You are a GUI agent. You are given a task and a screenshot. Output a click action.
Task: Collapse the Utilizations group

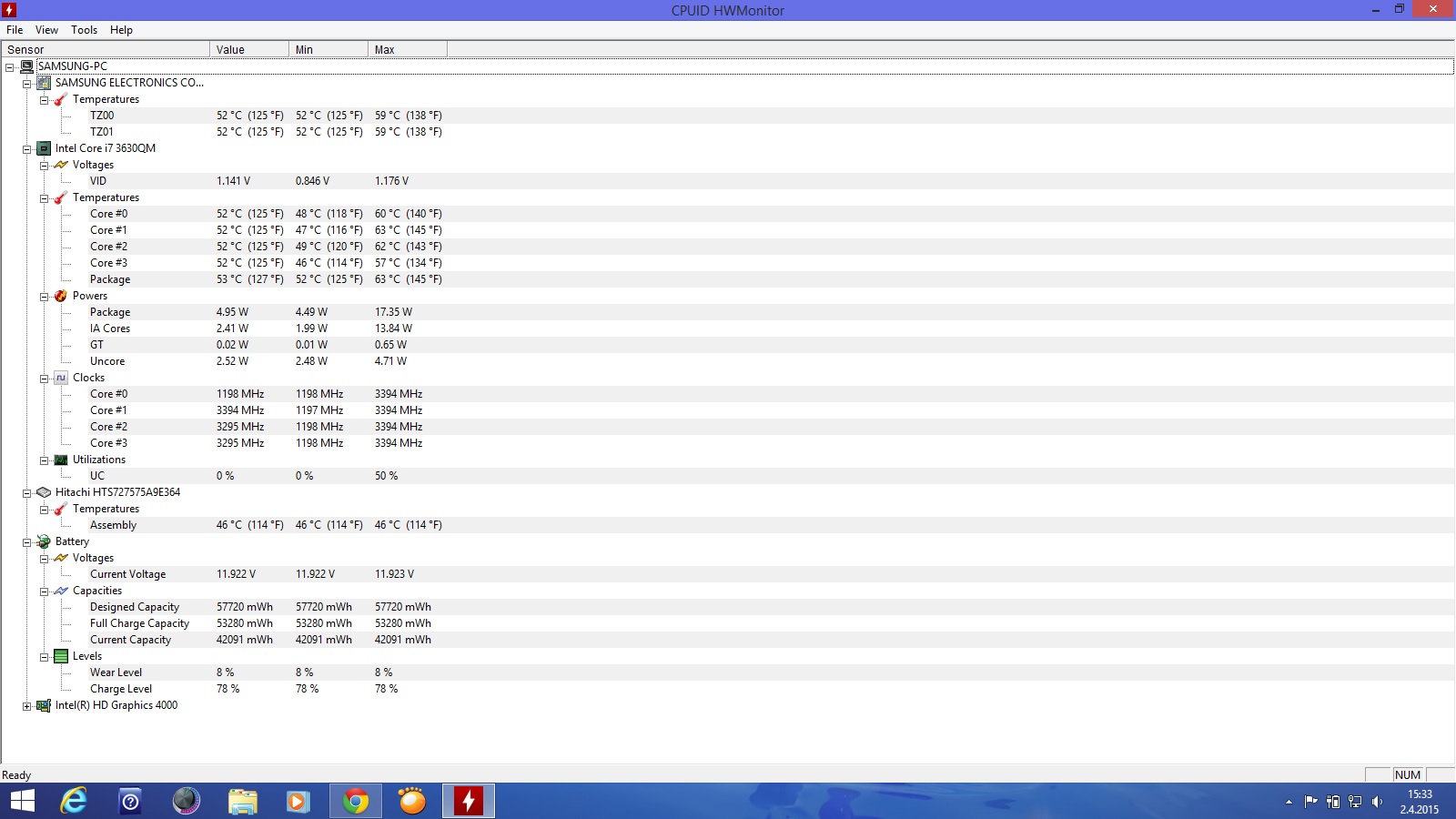(x=44, y=460)
